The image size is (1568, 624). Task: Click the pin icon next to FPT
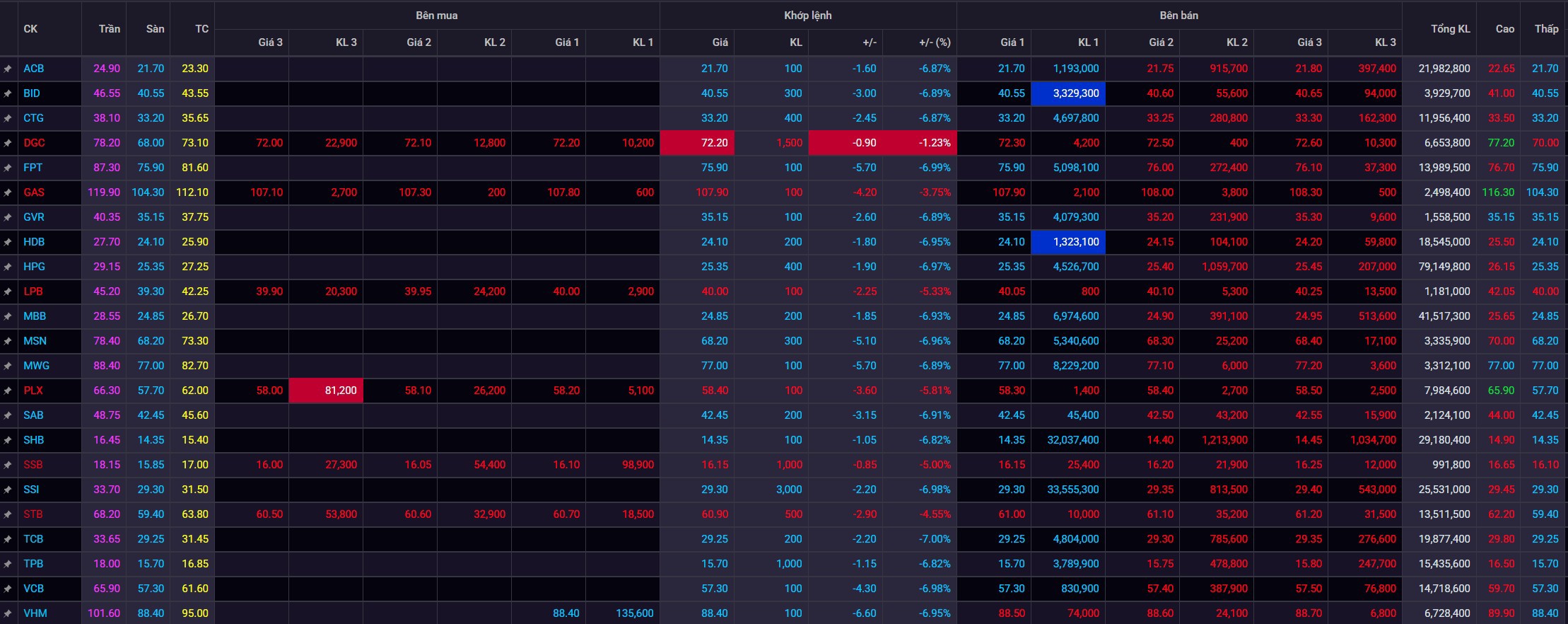8,168
